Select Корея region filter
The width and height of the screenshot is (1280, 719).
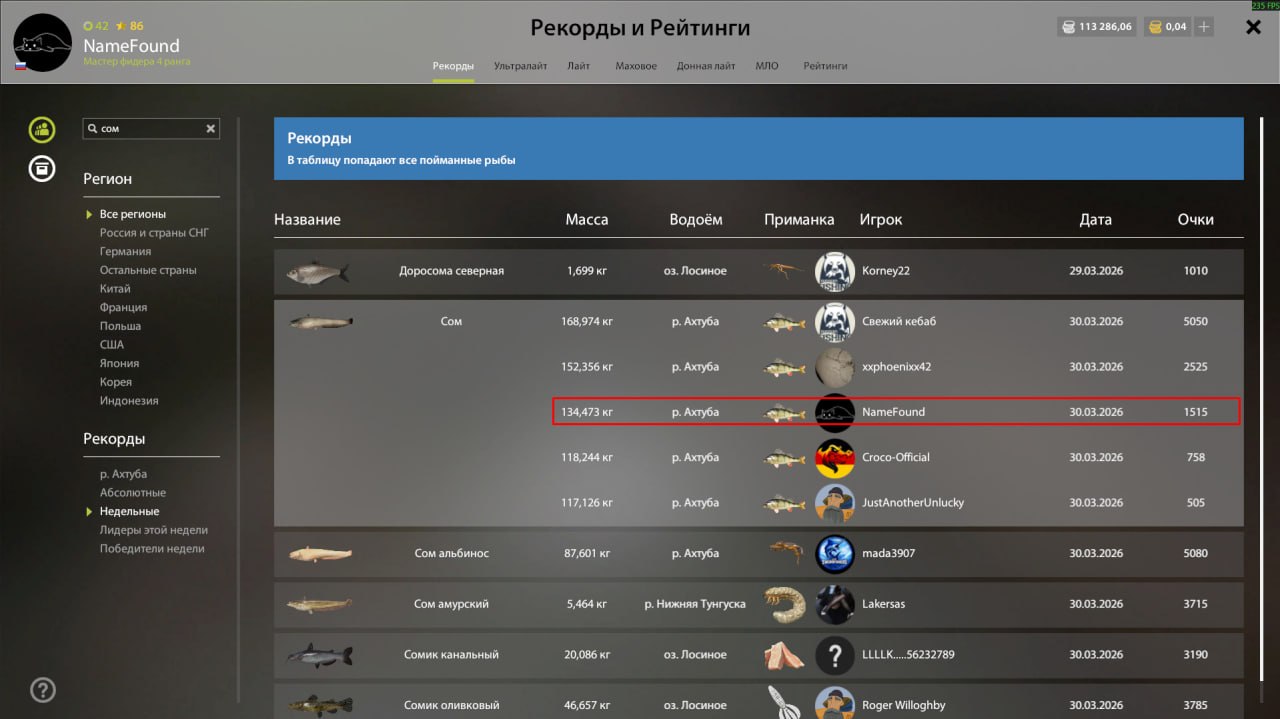[x=116, y=382]
